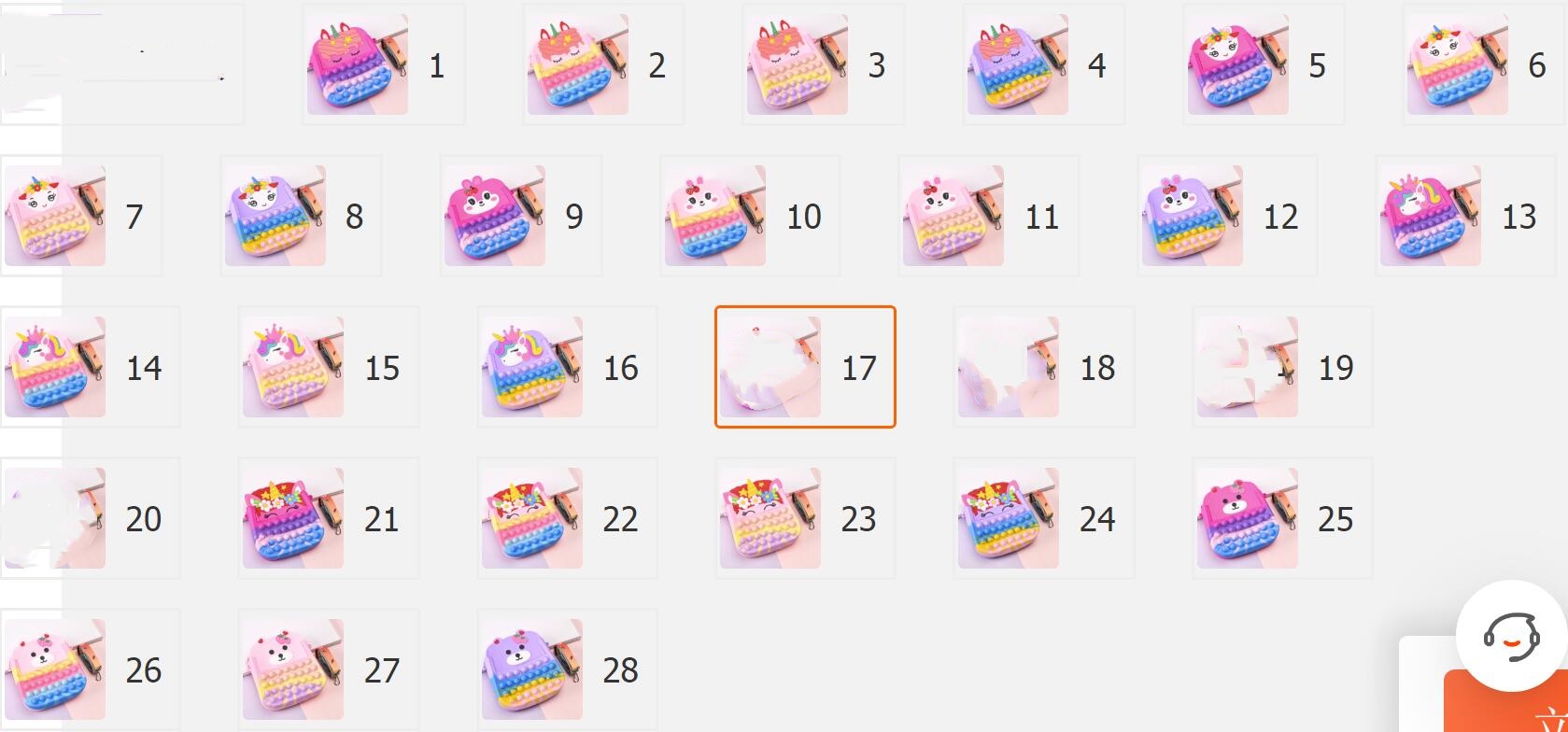This screenshot has width=1568, height=732.
Task: Choose option 10 pink bunny bag
Action: tap(750, 216)
